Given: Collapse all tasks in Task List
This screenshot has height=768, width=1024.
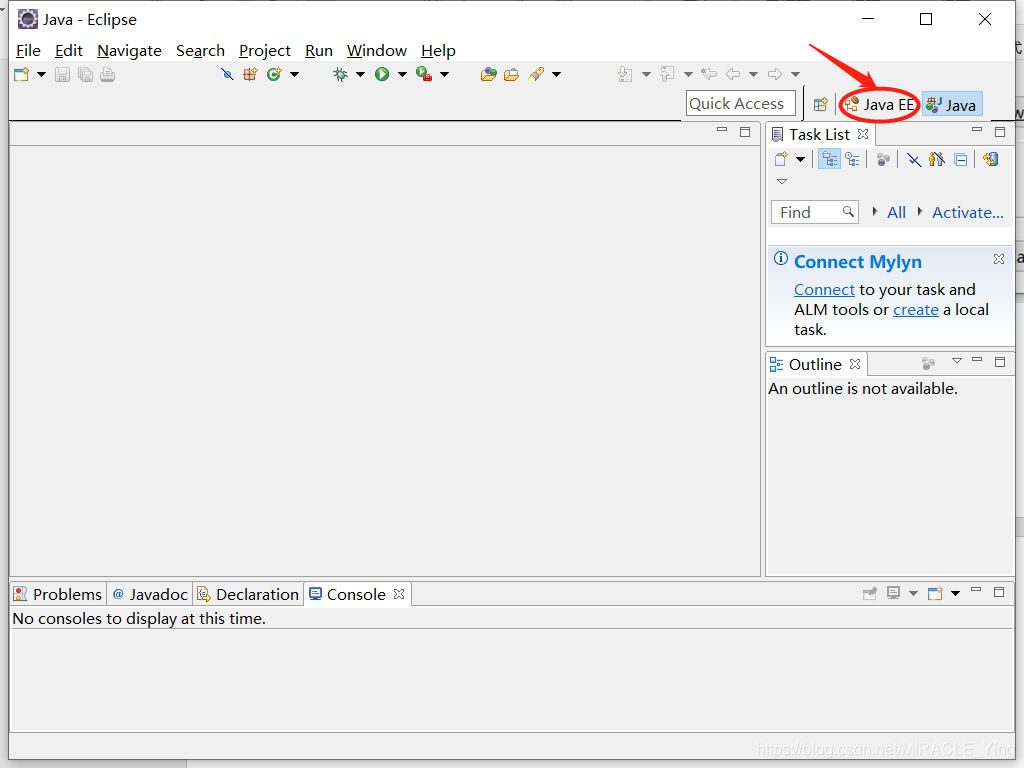Looking at the screenshot, I should (x=961, y=159).
